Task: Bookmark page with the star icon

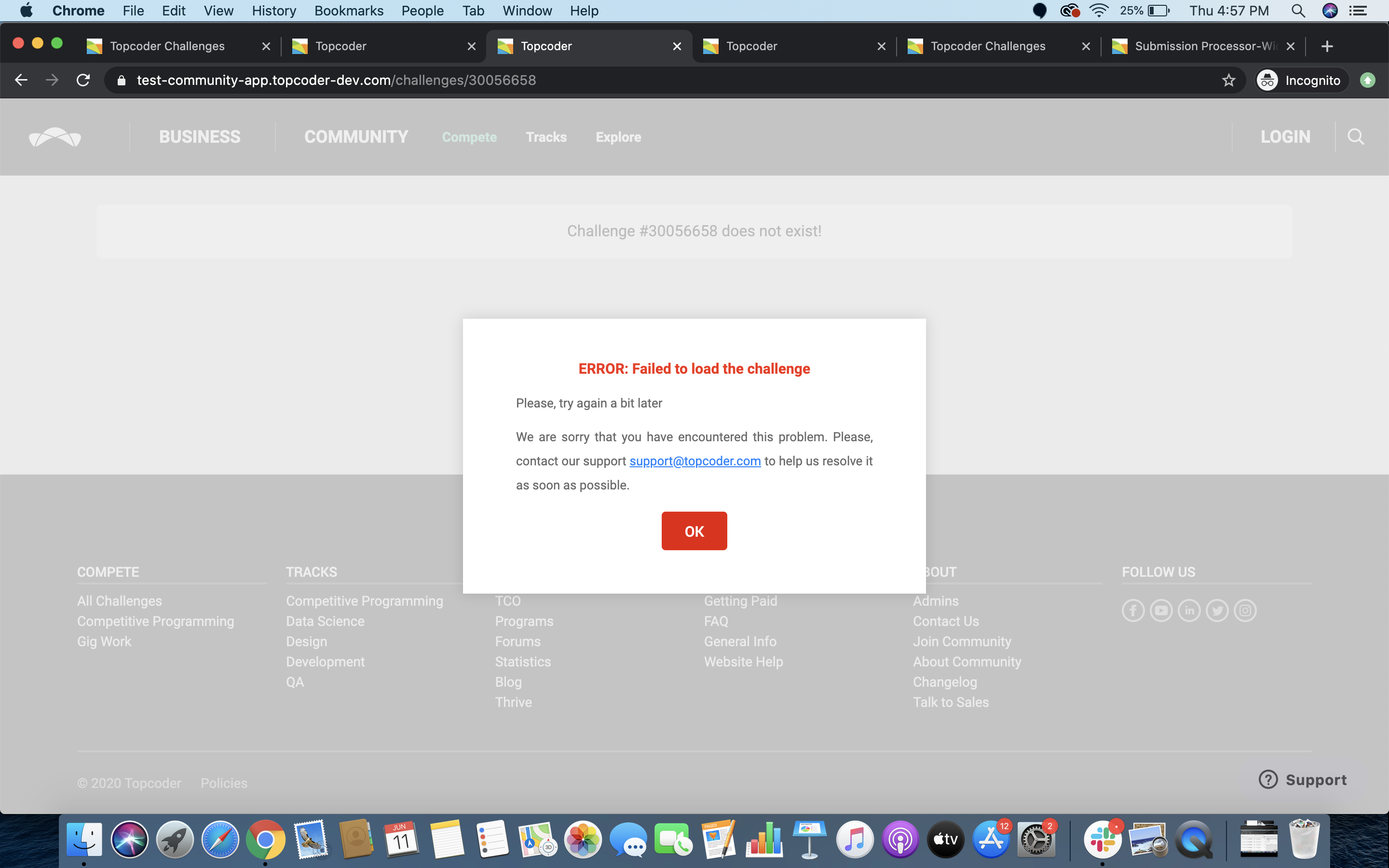Action: [1228, 80]
